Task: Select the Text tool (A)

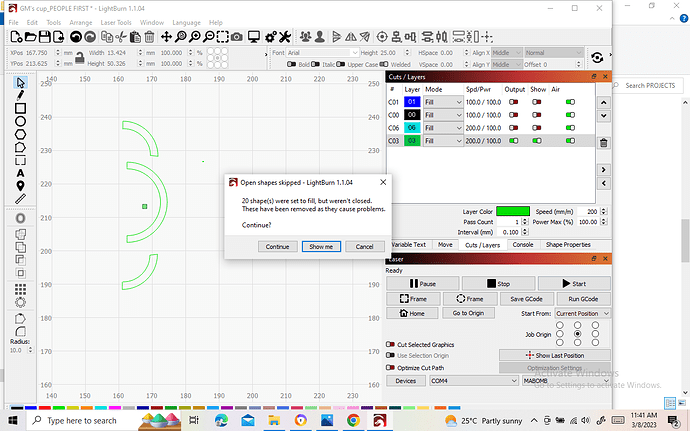Action: coord(20,173)
